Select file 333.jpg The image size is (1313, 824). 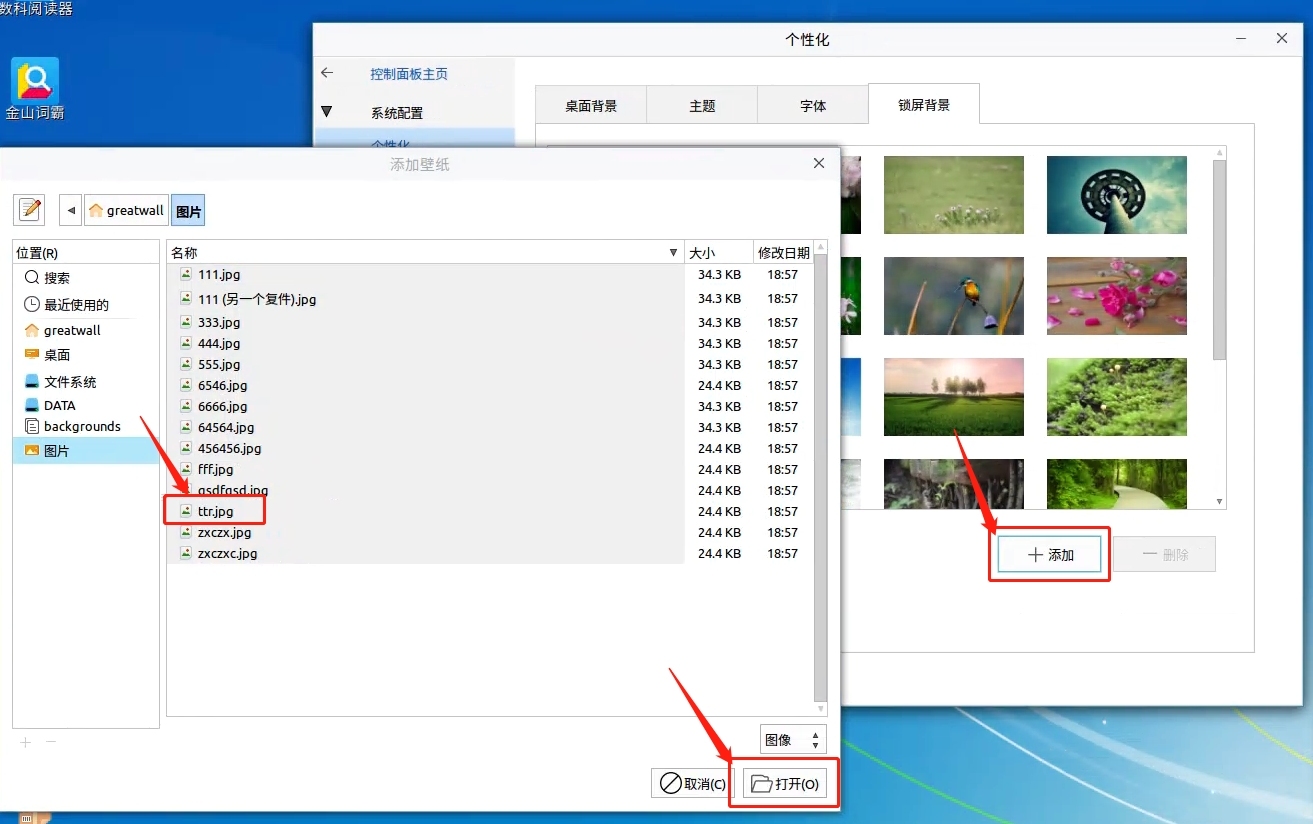219,322
